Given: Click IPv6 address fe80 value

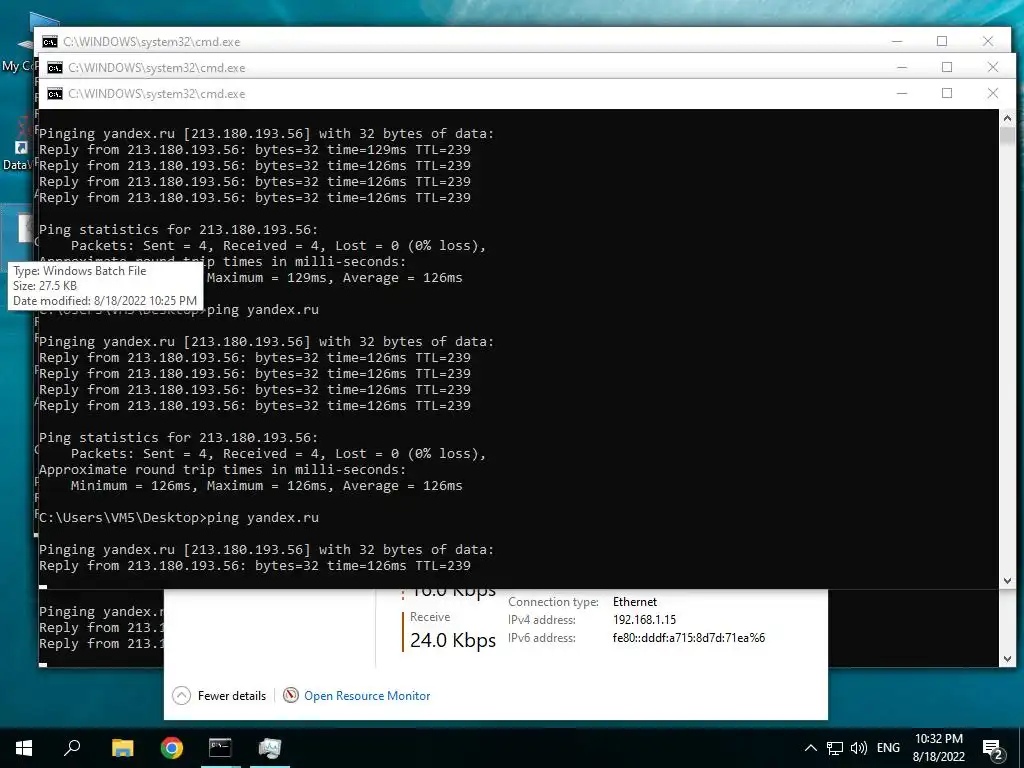Looking at the screenshot, I should pos(688,637).
